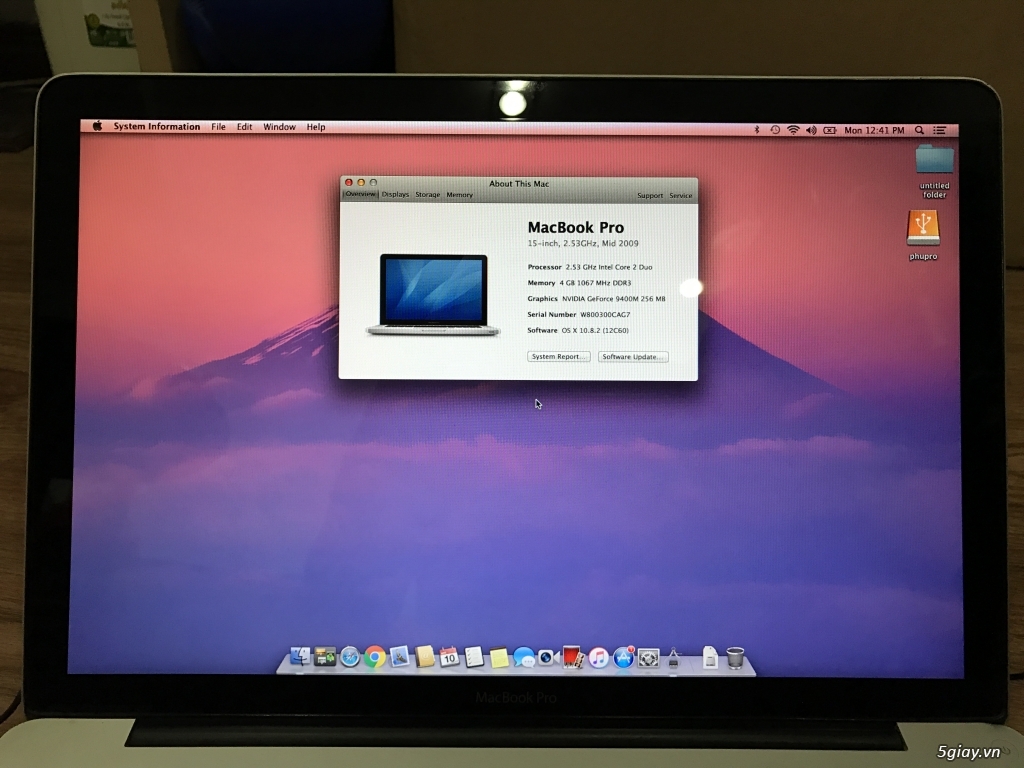Launch Mission Control from the Dock
Viewport: 1024px width, 768px height.
click(x=325, y=657)
